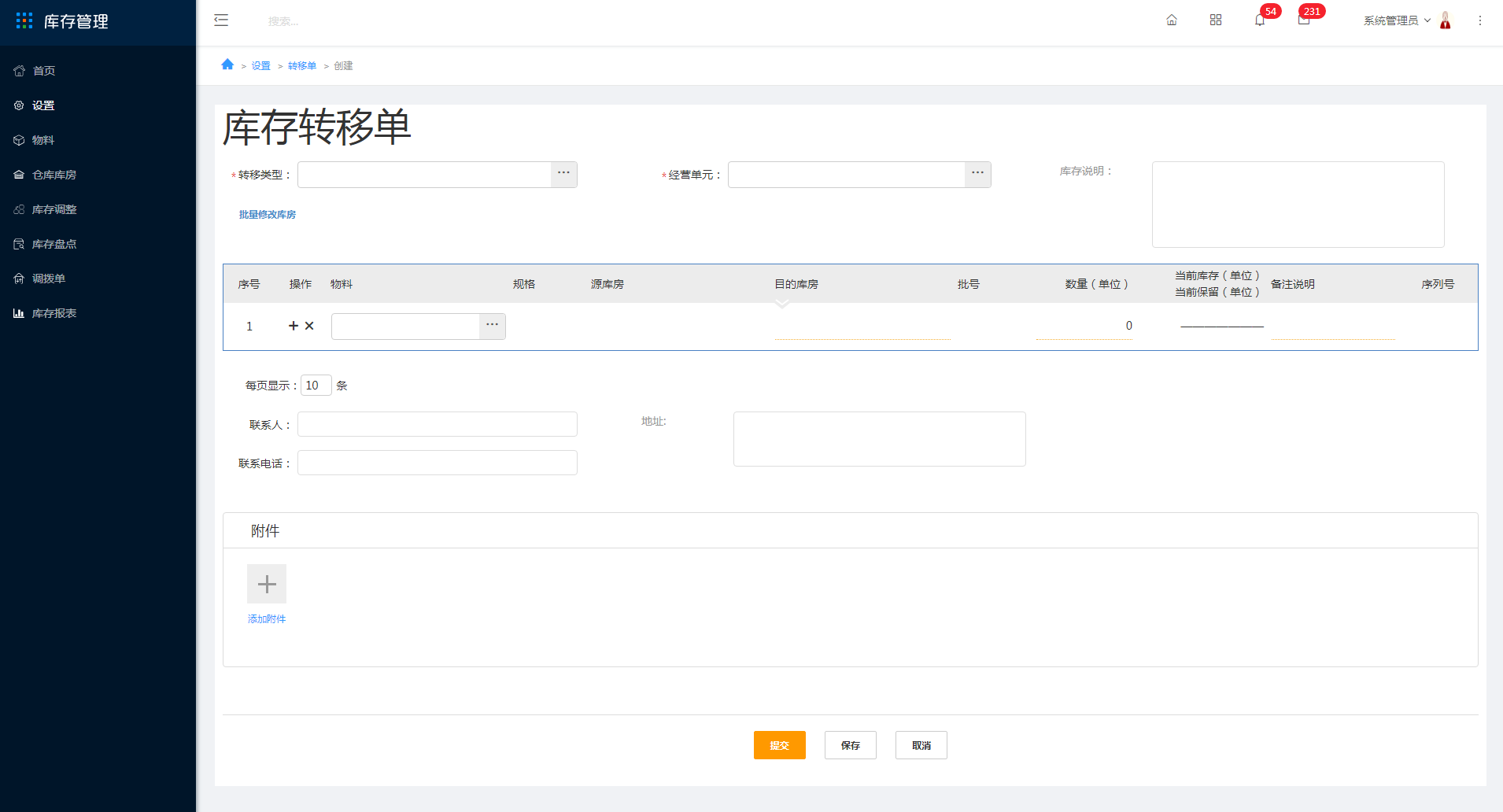
Task: Add a row with the plus icon
Action: (294, 326)
